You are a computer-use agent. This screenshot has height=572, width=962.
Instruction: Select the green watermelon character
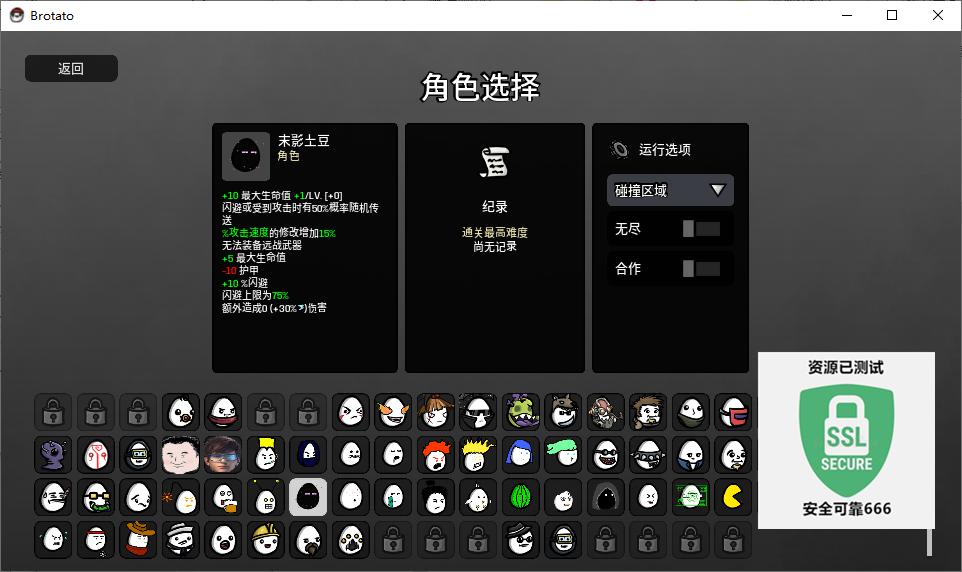coord(521,497)
